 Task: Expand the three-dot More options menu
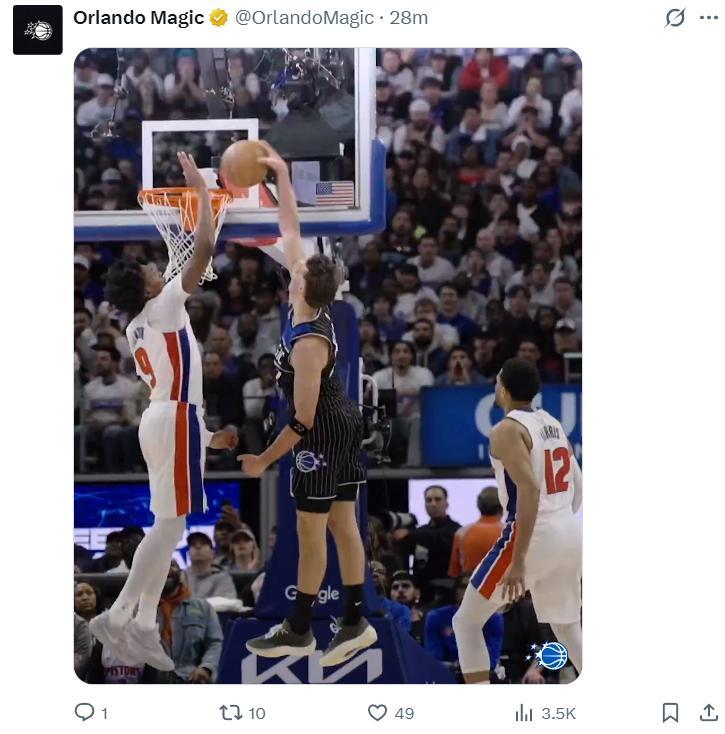[708, 18]
